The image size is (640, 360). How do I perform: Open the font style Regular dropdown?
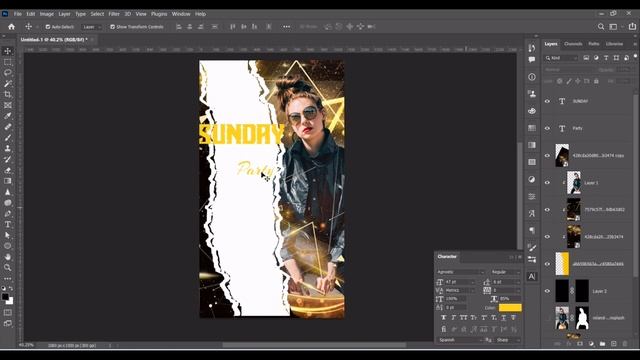(x=505, y=272)
